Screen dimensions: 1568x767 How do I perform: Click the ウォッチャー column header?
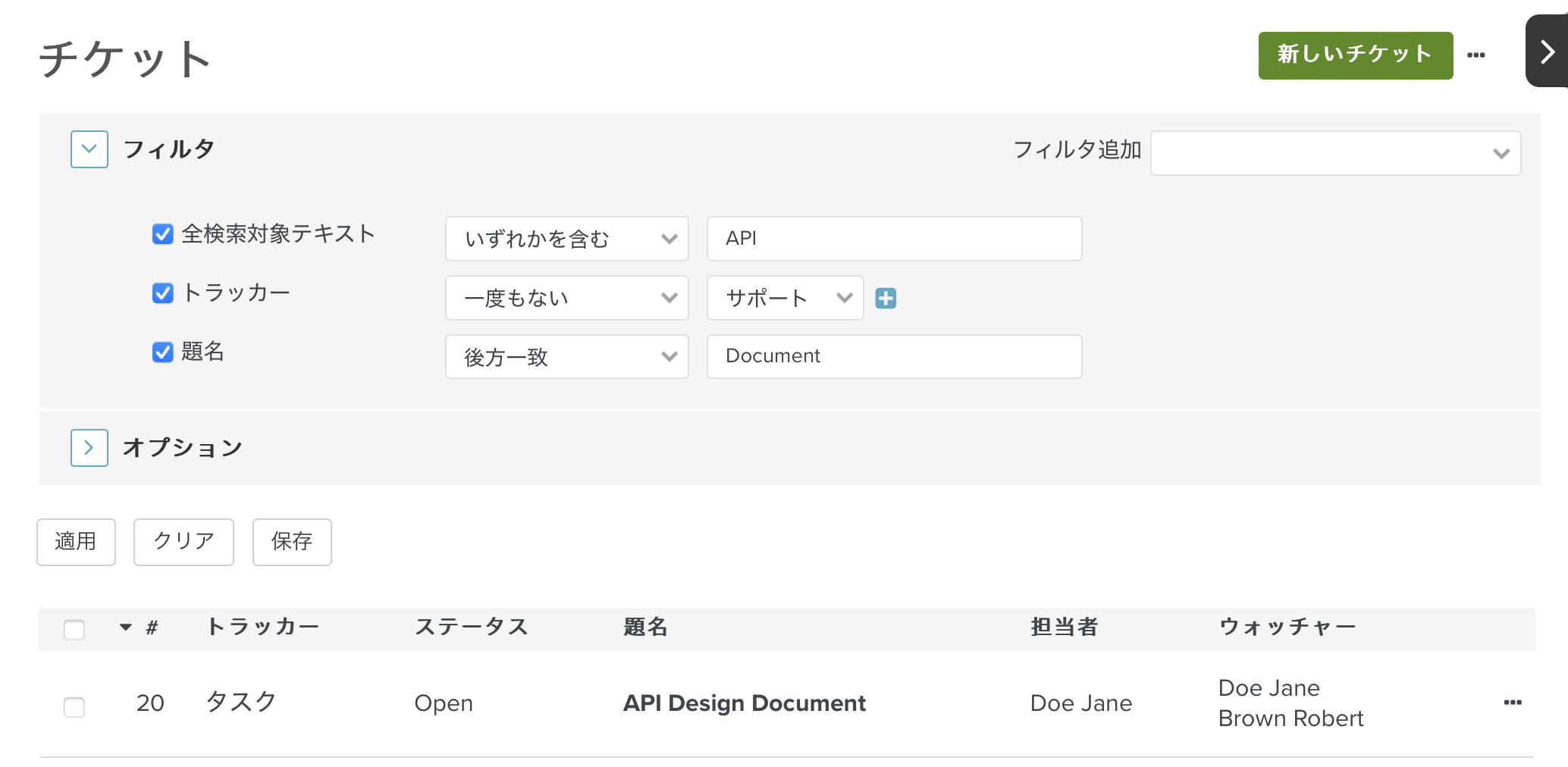(1287, 627)
